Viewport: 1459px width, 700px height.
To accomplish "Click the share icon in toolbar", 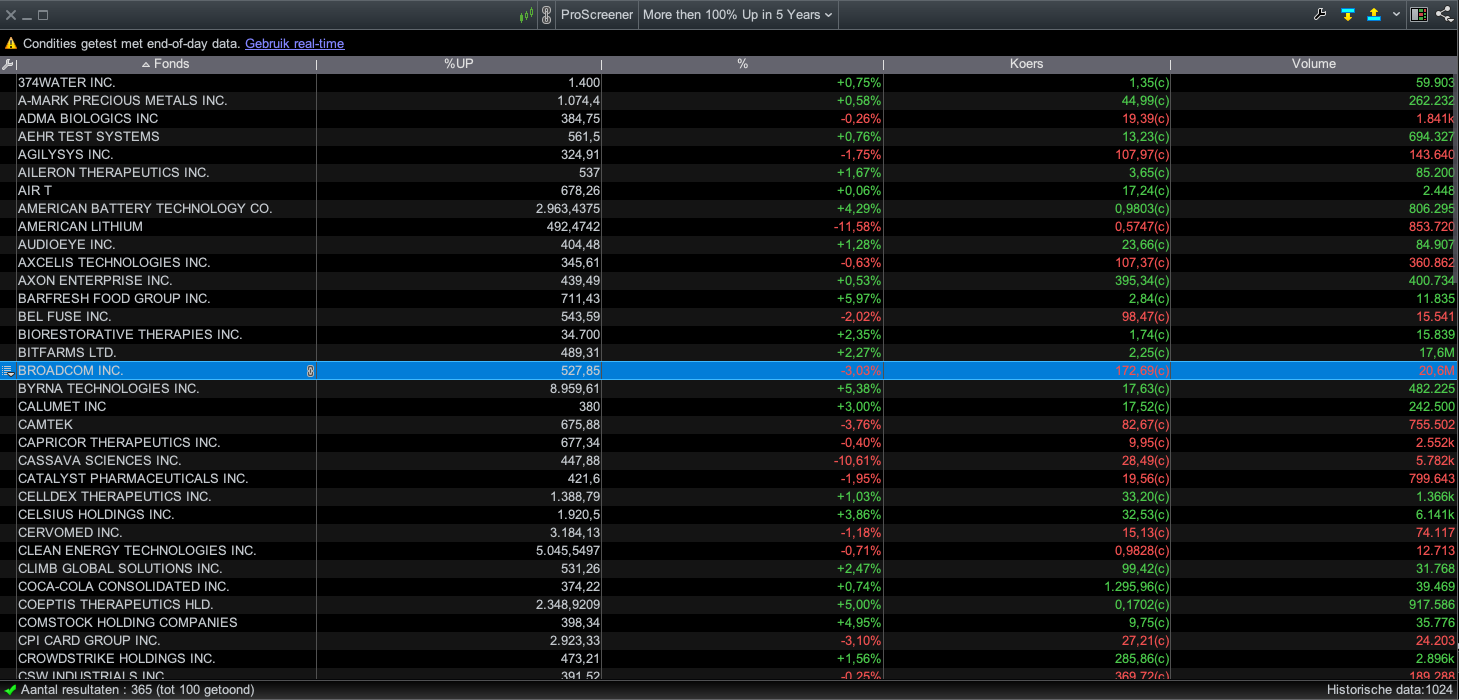I will tap(1444, 14).
